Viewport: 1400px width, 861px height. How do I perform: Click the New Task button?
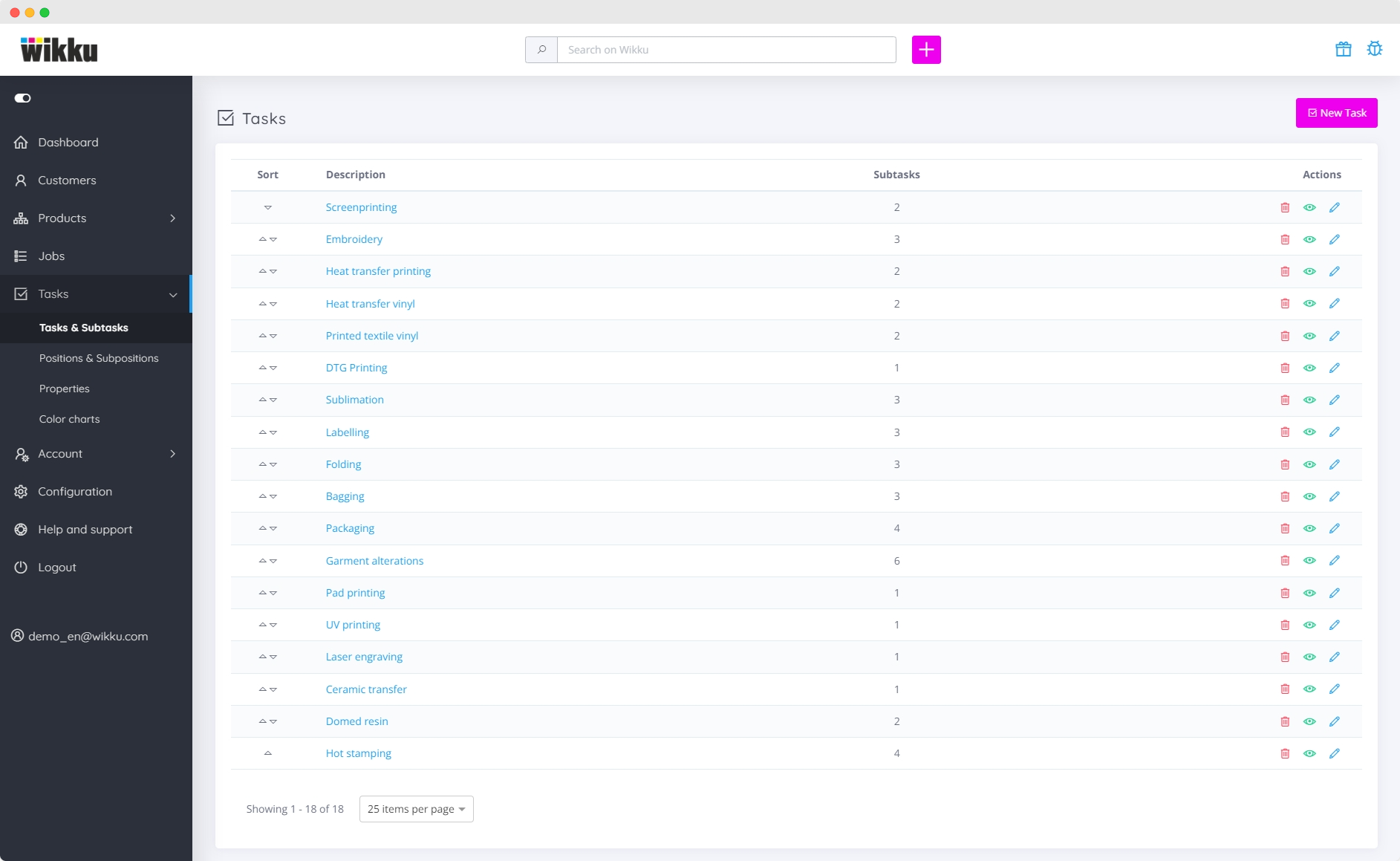(x=1336, y=112)
